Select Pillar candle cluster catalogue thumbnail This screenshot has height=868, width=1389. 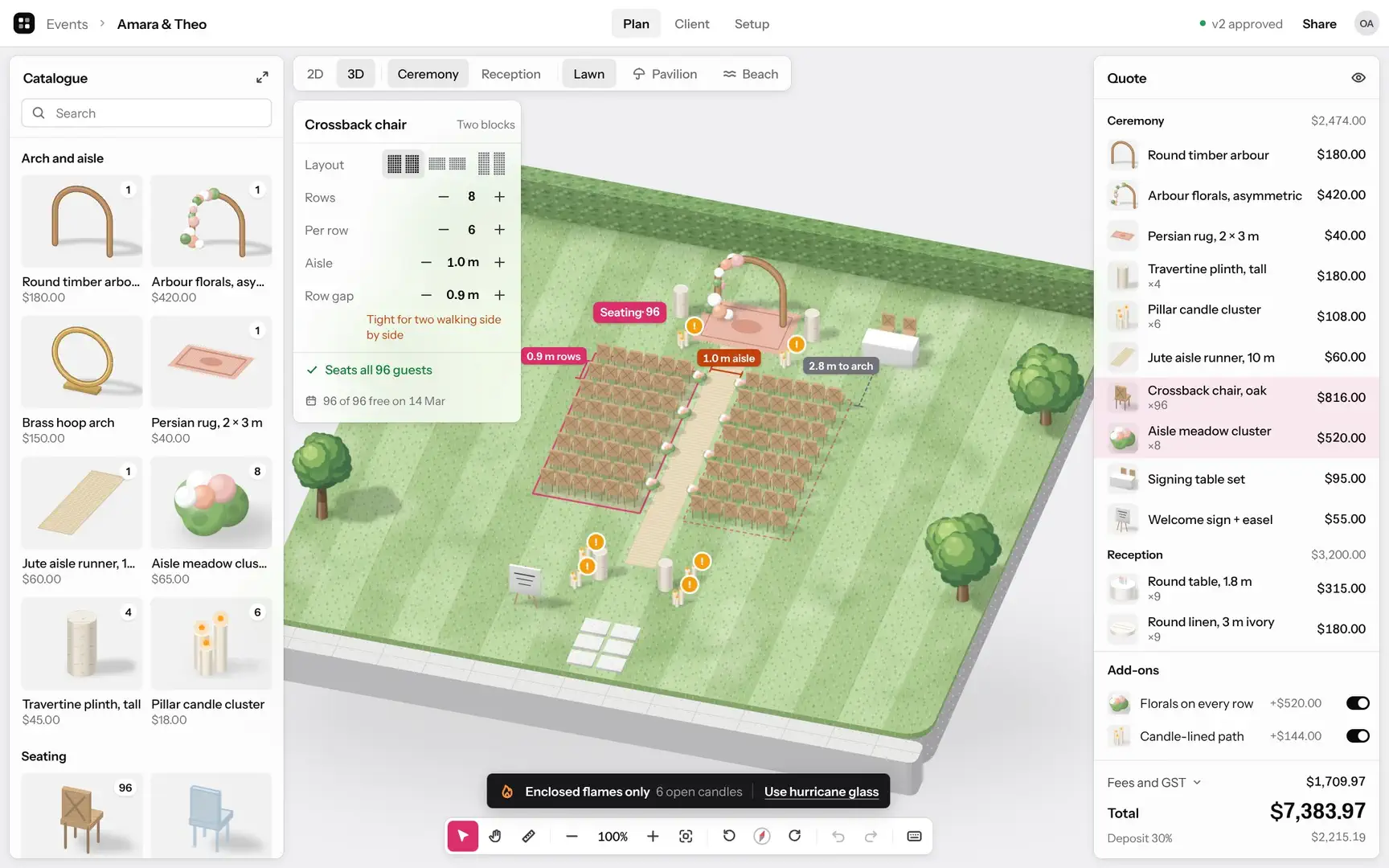tap(211, 643)
